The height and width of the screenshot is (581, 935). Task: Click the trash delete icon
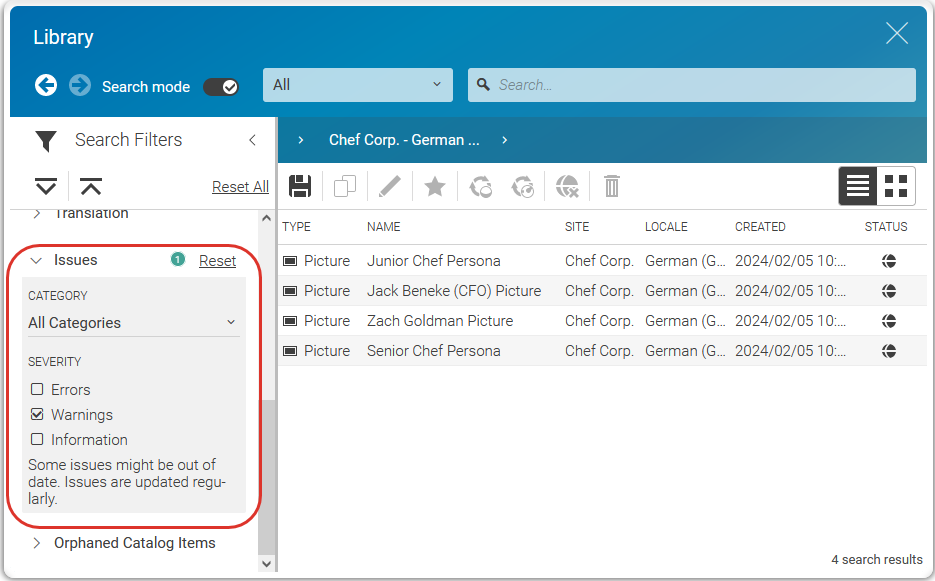612,186
